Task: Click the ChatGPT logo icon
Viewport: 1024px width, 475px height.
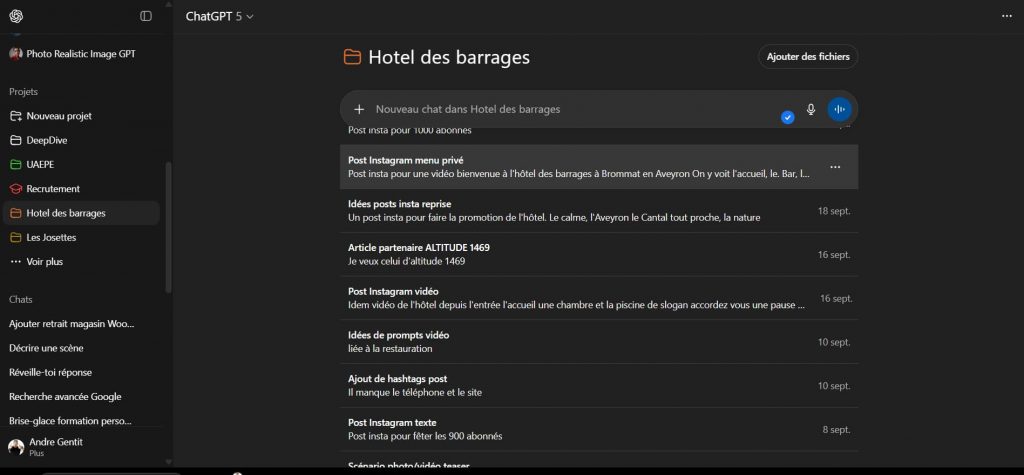Action: click(x=16, y=16)
